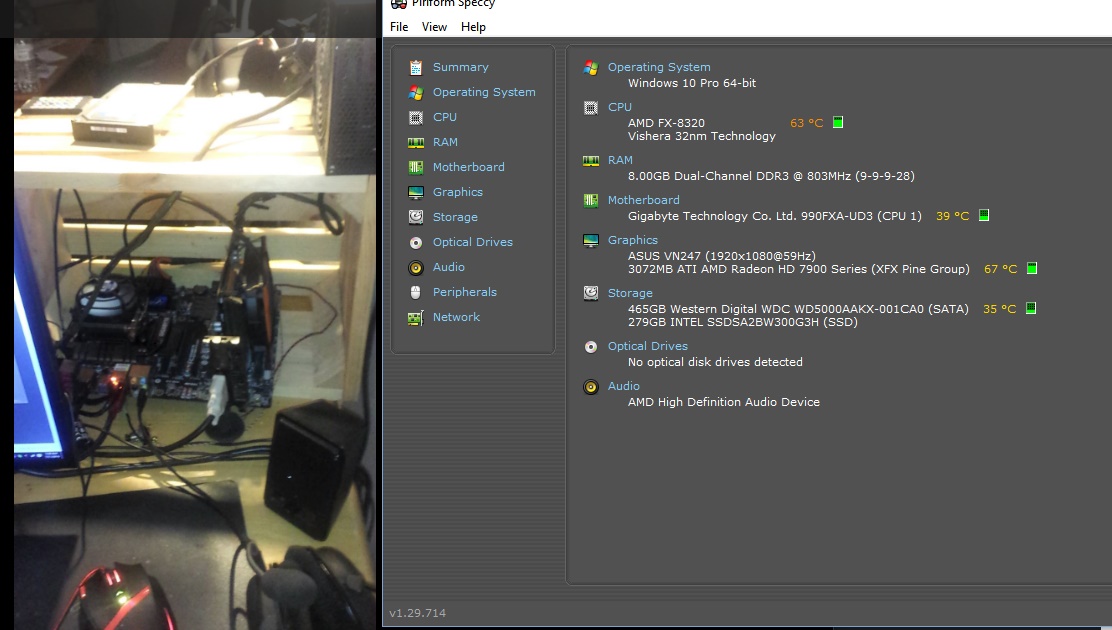The image size is (1112, 630).
Task: Select Optical Drives in the sidebar
Action: (x=473, y=242)
